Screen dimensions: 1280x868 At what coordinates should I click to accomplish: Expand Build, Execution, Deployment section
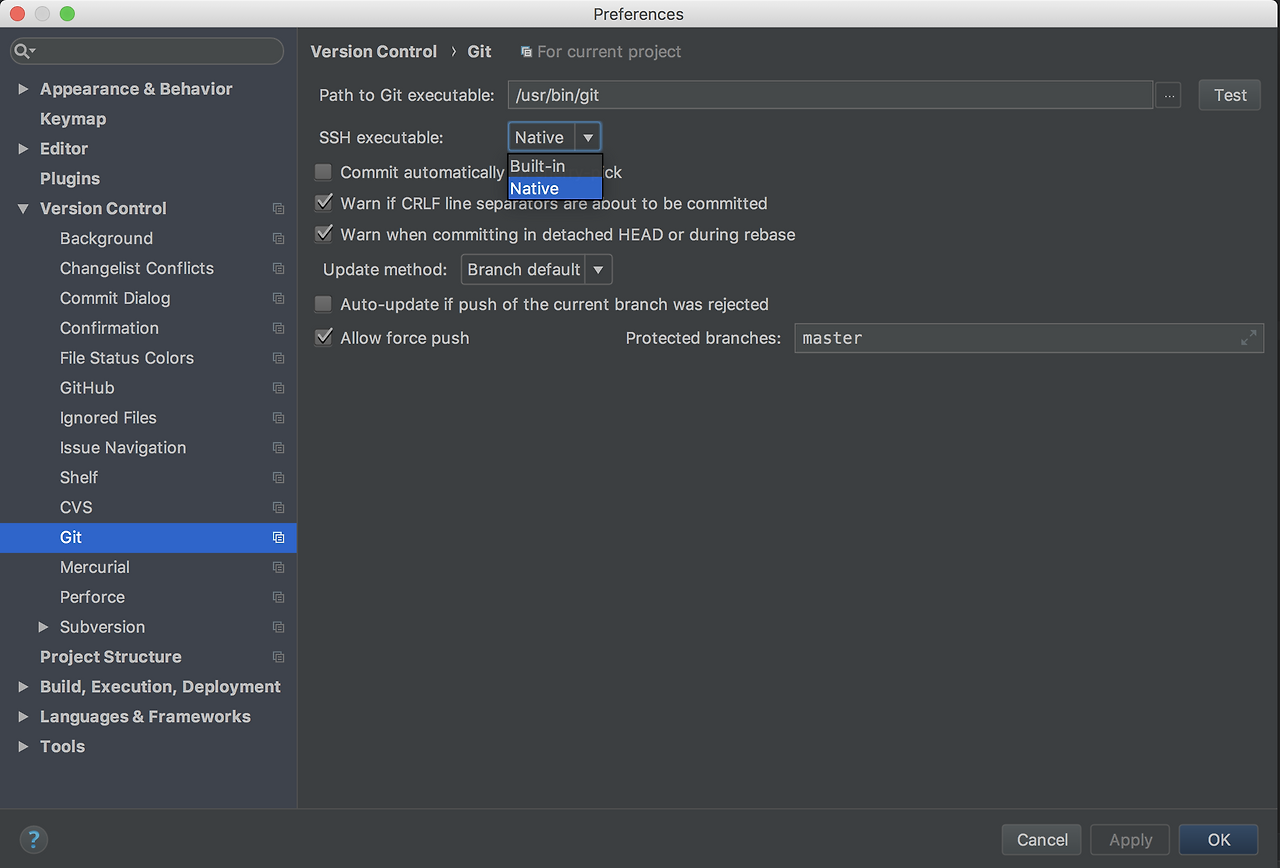point(23,687)
